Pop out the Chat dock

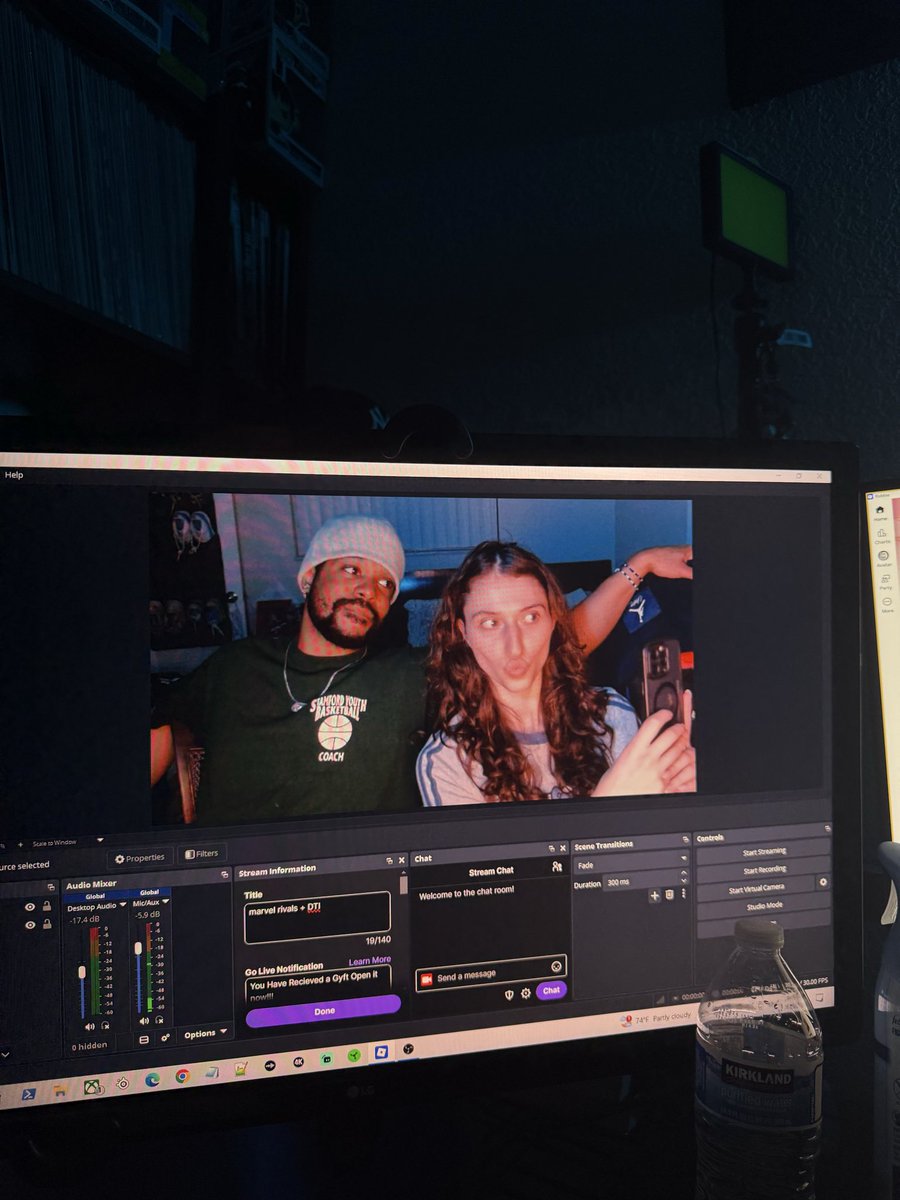550,848
